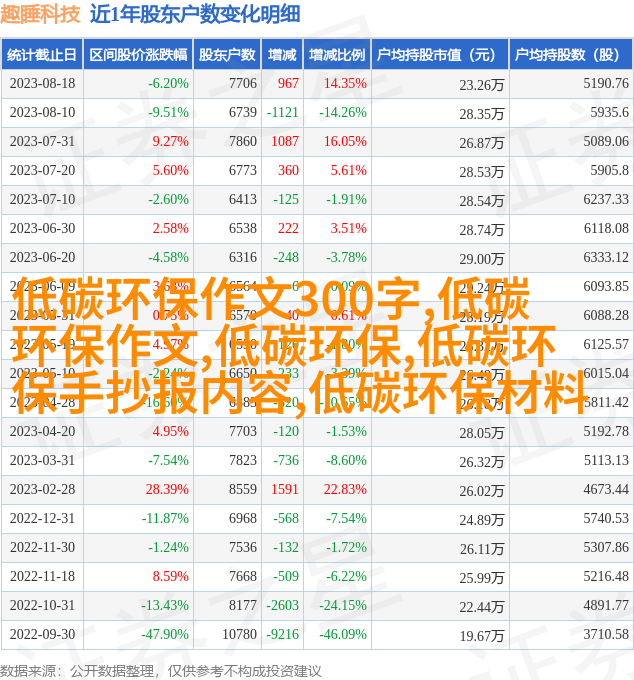The height and width of the screenshot is (680, 634).
Task: Click shareholder count 6739
Action: click(x=243, y=112)
